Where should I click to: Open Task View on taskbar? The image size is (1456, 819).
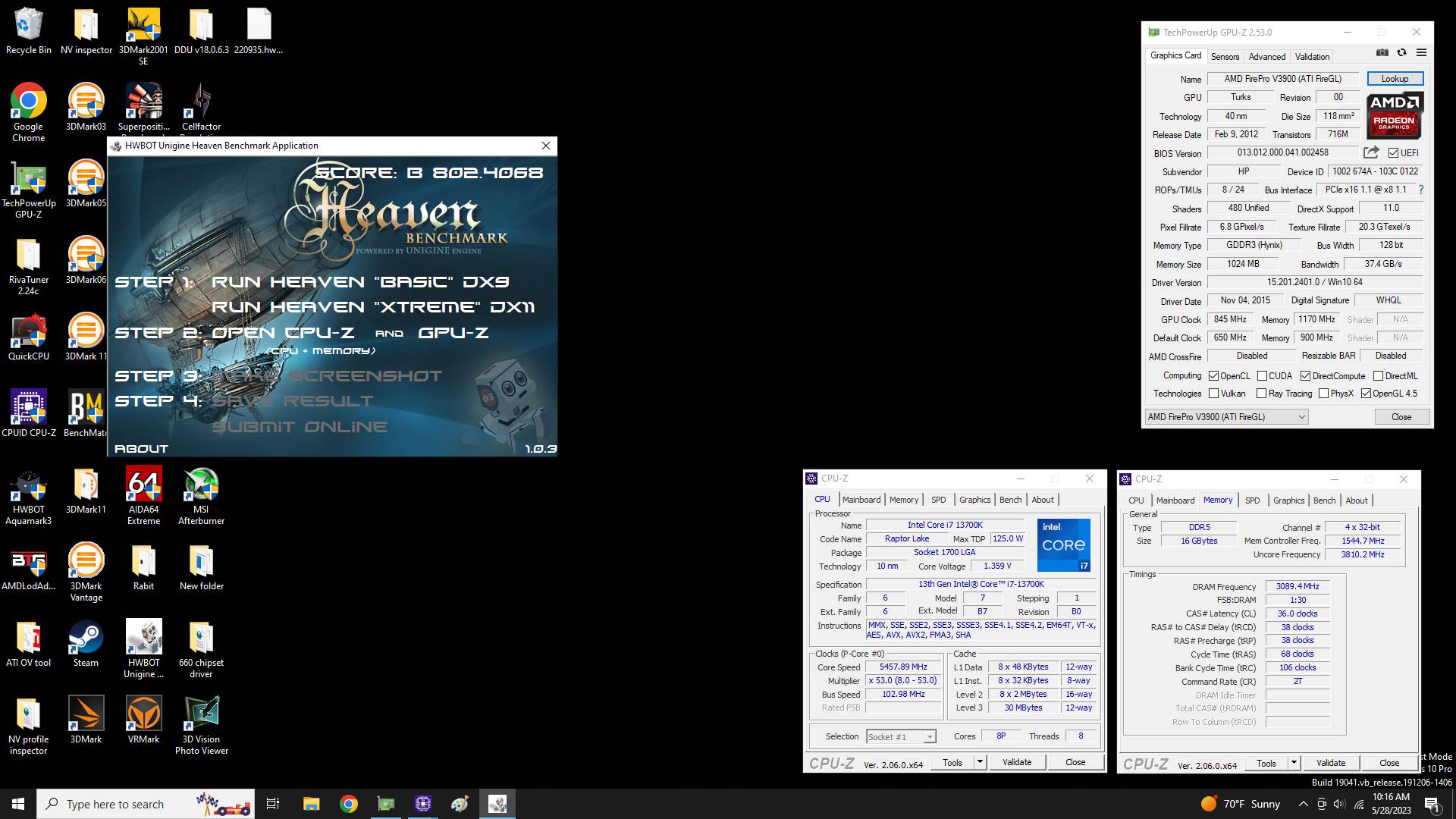point(273,804)
